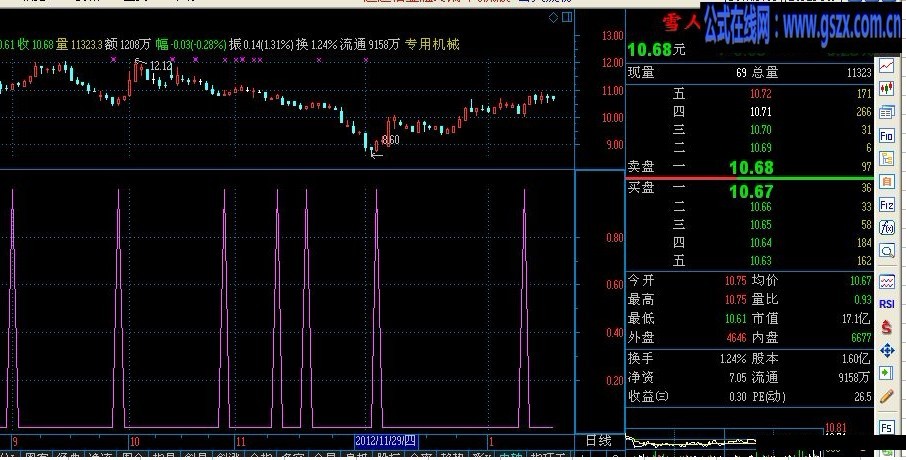Click buy two price 10.66
The width and height of the screenshot is (906, 460).
tap(761, 207)
